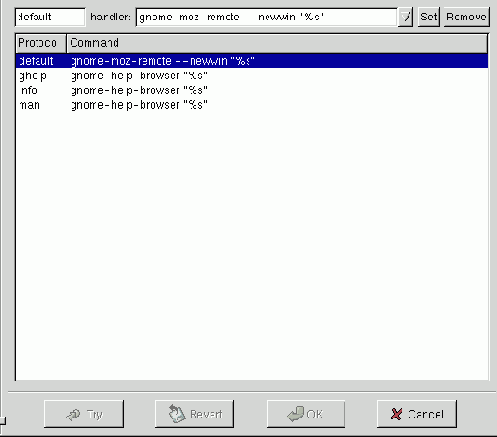The width and height of the screenshot is (497, 437).
Task: Click the gnome-moz-remote --newwin command cell
Action: click(x=163, y=61)
